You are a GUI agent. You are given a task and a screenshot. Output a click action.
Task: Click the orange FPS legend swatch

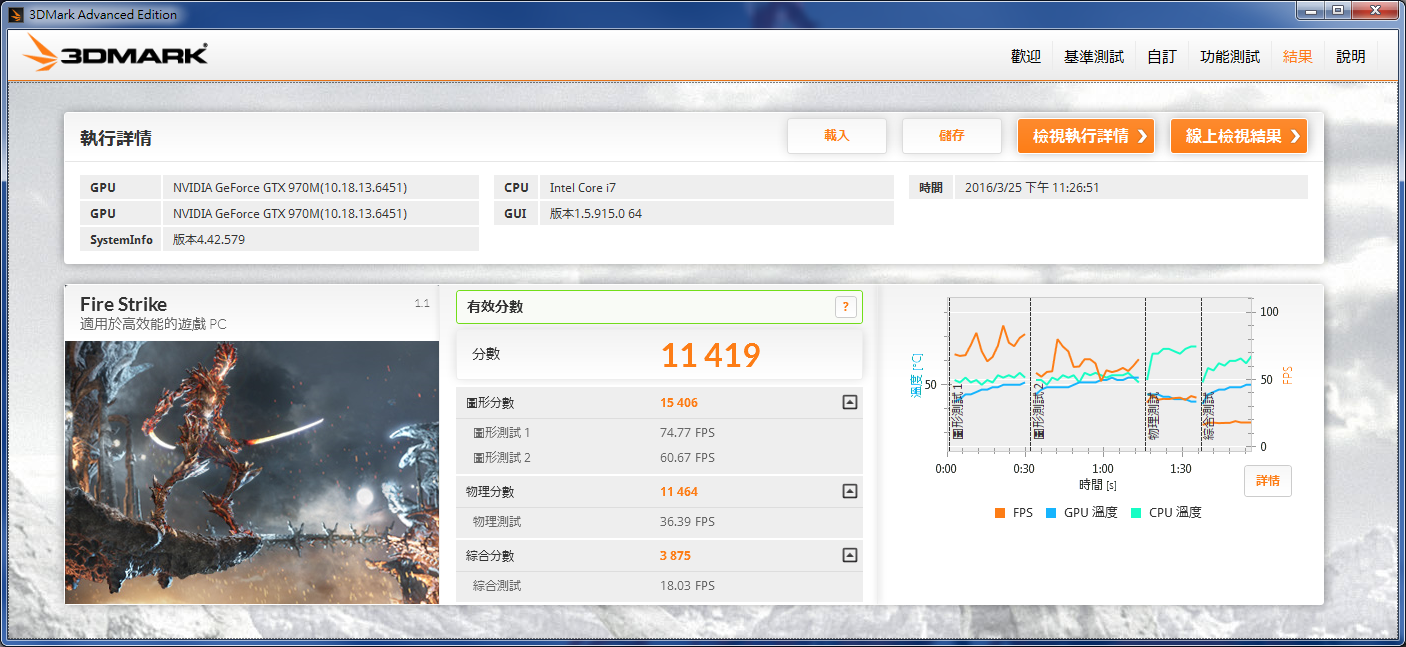tap(1000, 513)
